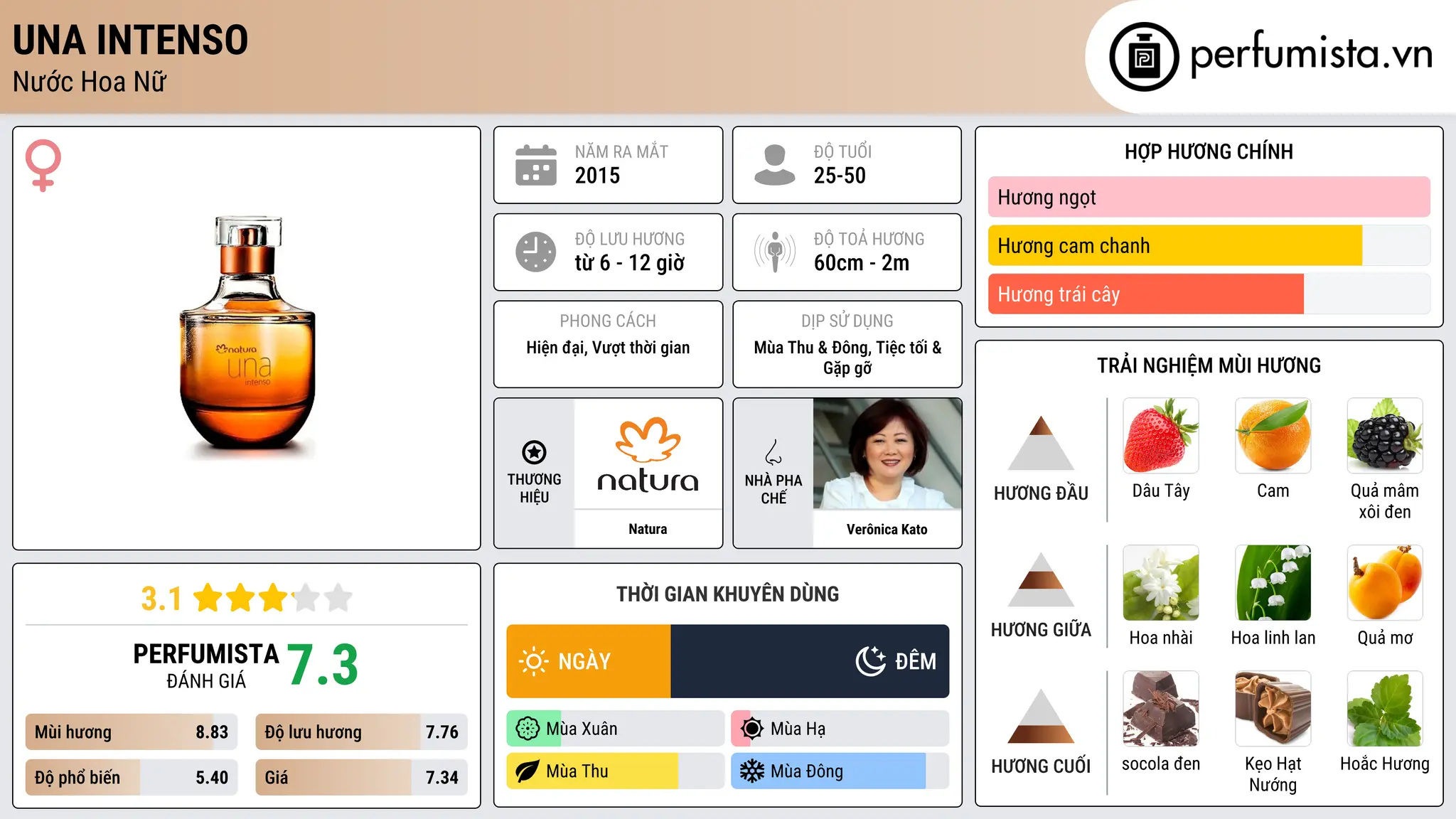Click the Mùi hương 8.83 score bar
1456x819 pixels.
(x=132, y=732)
